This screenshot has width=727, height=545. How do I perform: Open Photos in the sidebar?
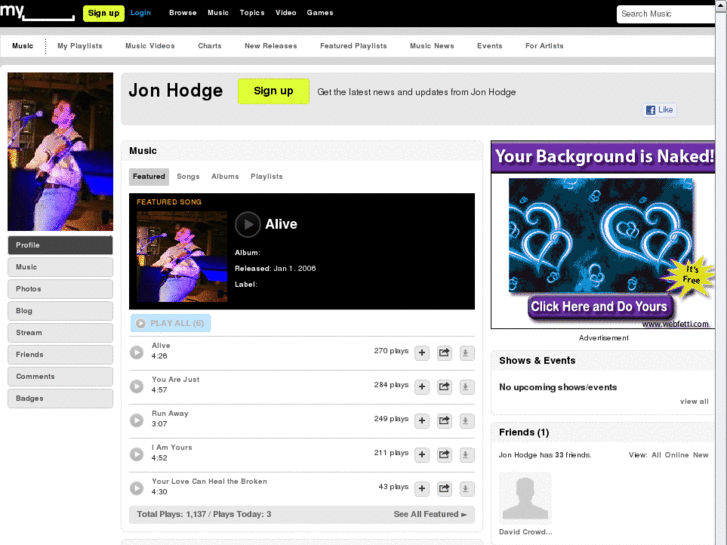60,289
